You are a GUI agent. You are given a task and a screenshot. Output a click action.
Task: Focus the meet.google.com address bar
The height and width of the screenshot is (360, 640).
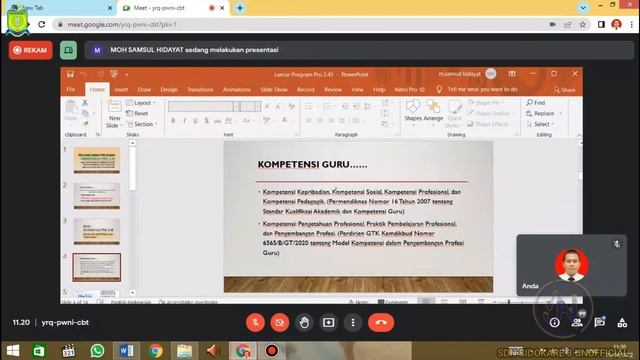(x=302, y=24)
